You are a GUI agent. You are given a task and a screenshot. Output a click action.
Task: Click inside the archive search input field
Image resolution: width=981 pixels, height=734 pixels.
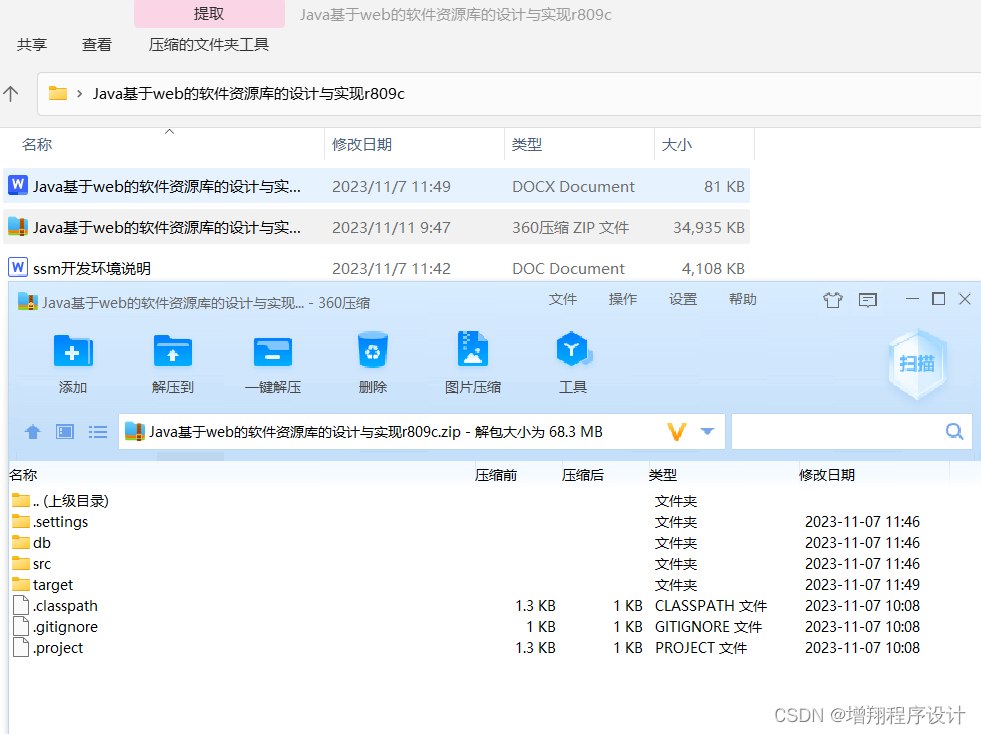840,431
